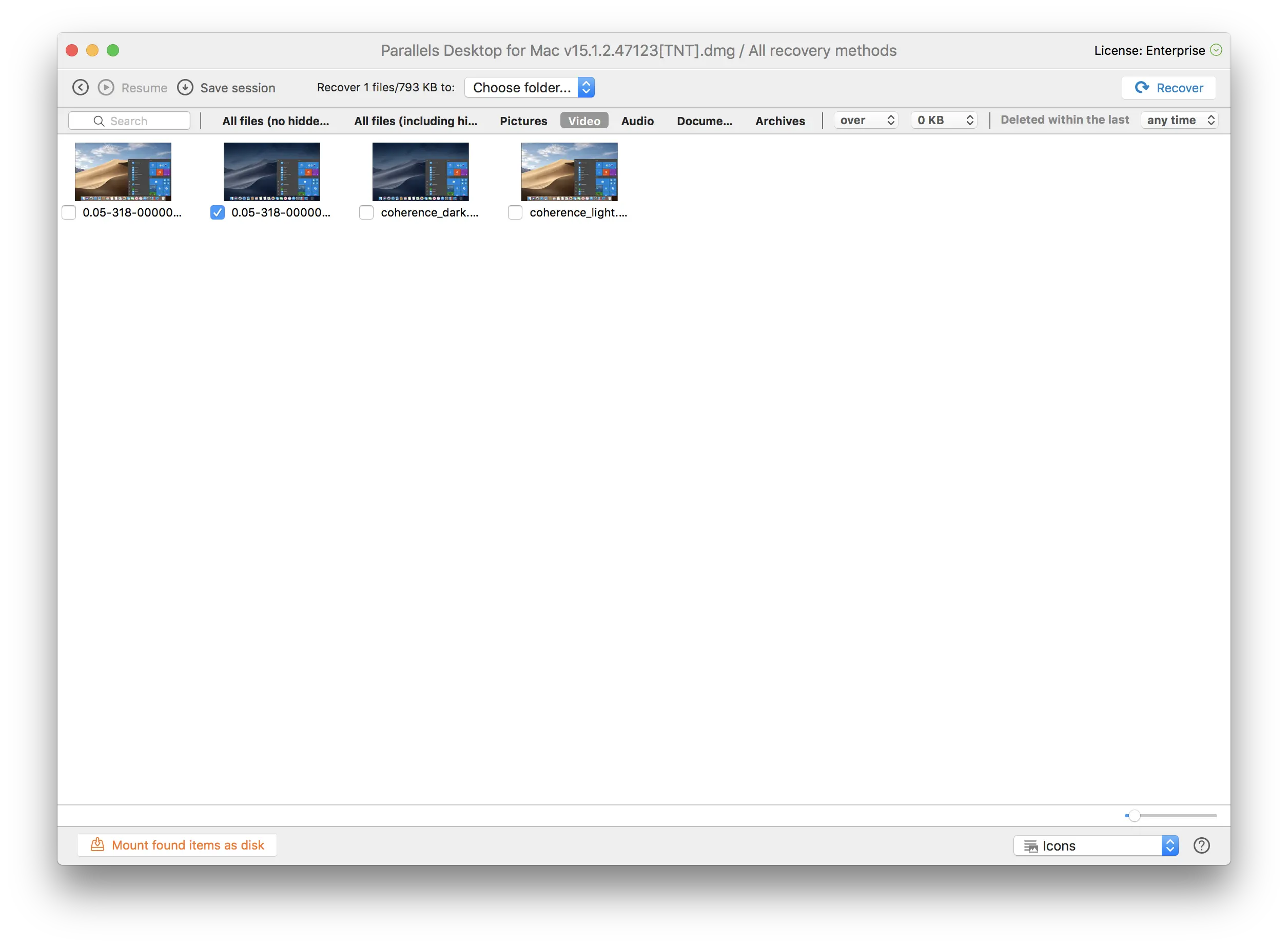Screen dimensions: 1288x947
Task: Tick the coherence_dark file checkbox
Action: 366,213
